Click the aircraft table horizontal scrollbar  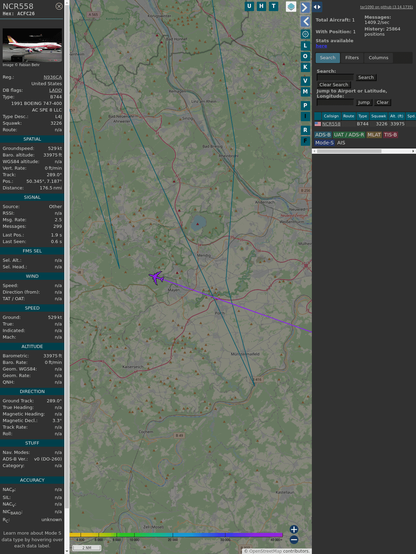(364, 151)
